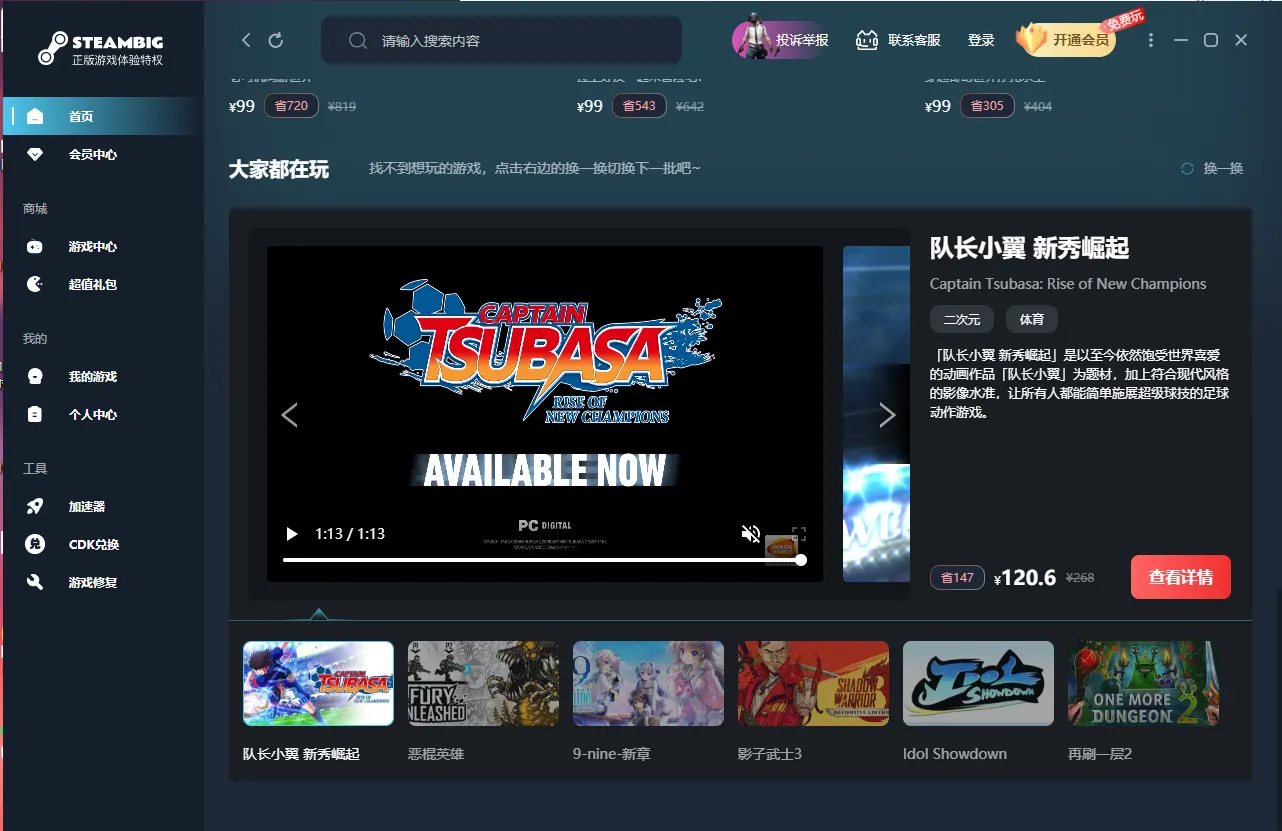1282x831 pixels.
Task: Focus the search input field
Action: point(501,41)
